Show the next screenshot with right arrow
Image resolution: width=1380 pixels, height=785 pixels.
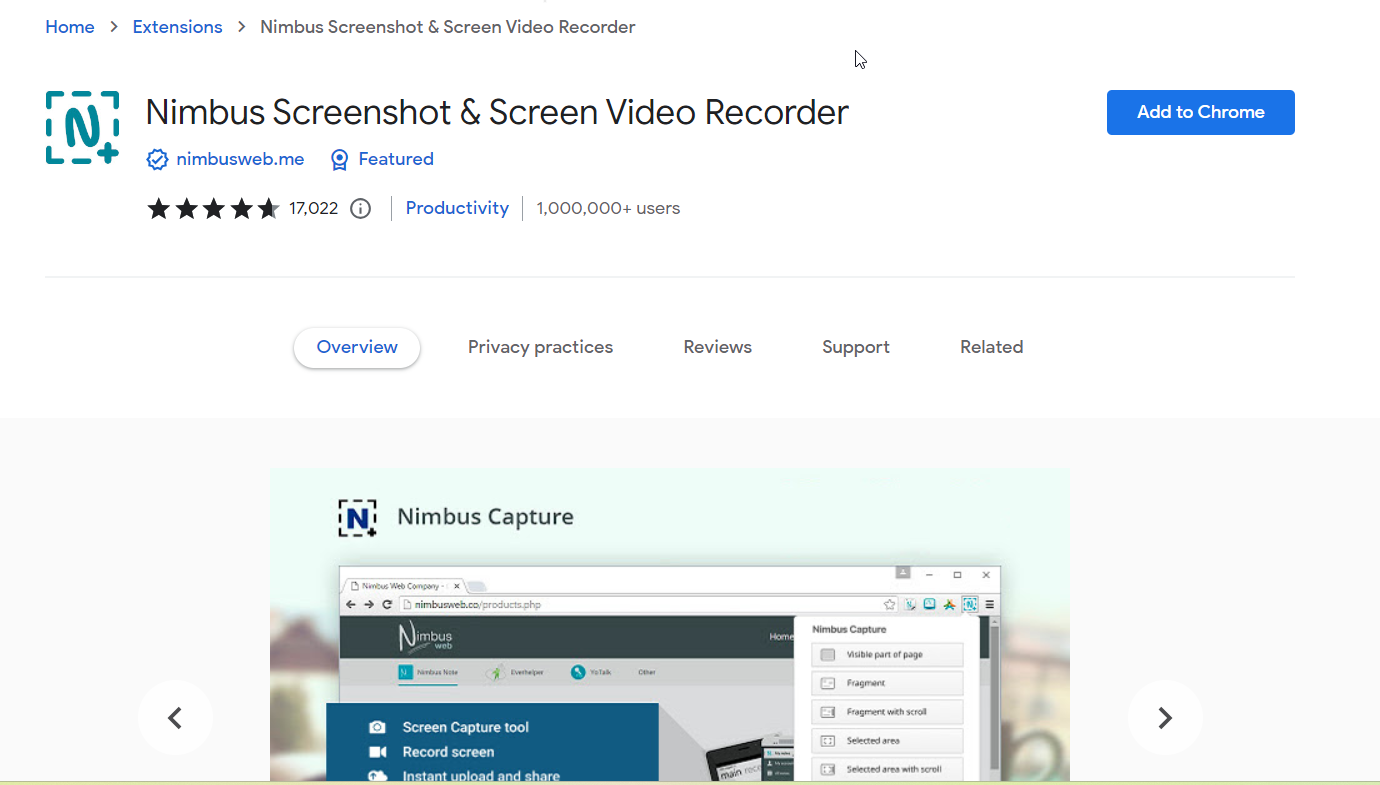pyautogui.click(x=1164, y=718)
